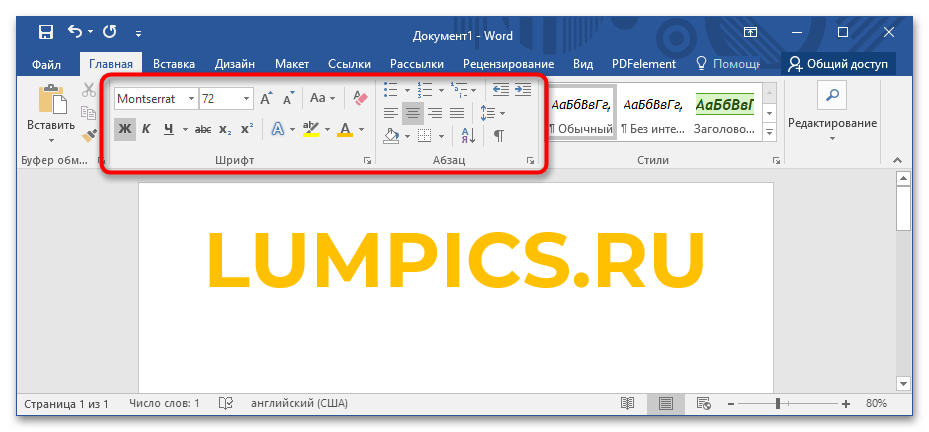
Task: Toggle center text alignment
Action: pos(412,113)
